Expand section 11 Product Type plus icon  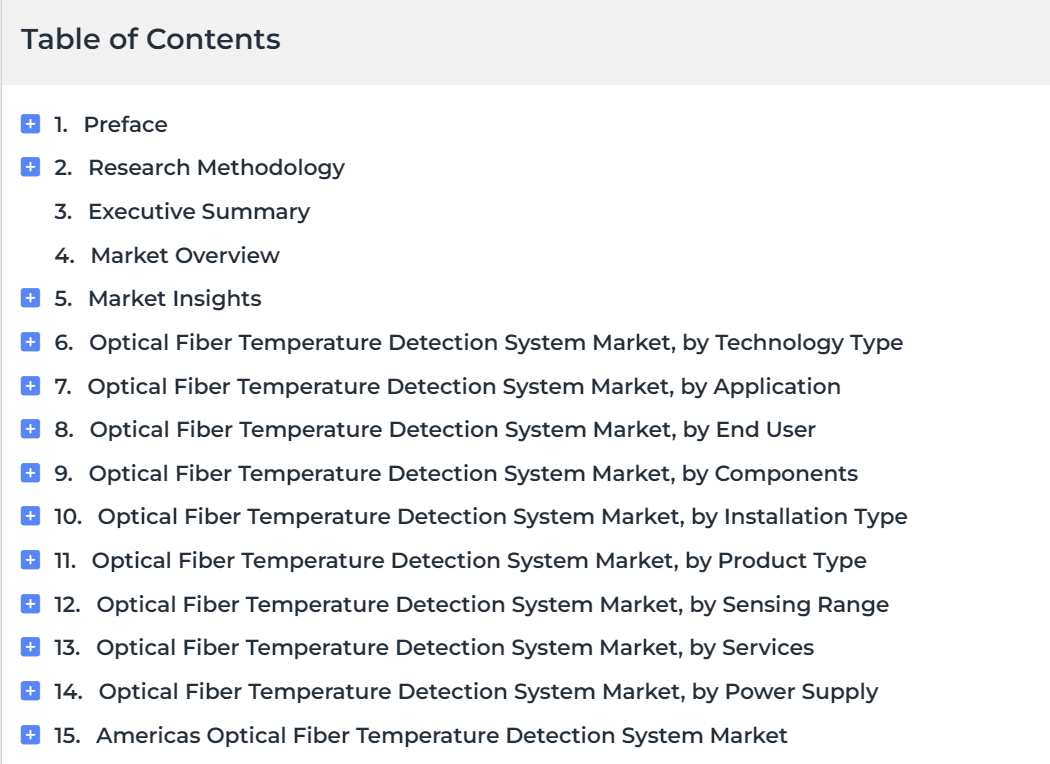[30, 560]
